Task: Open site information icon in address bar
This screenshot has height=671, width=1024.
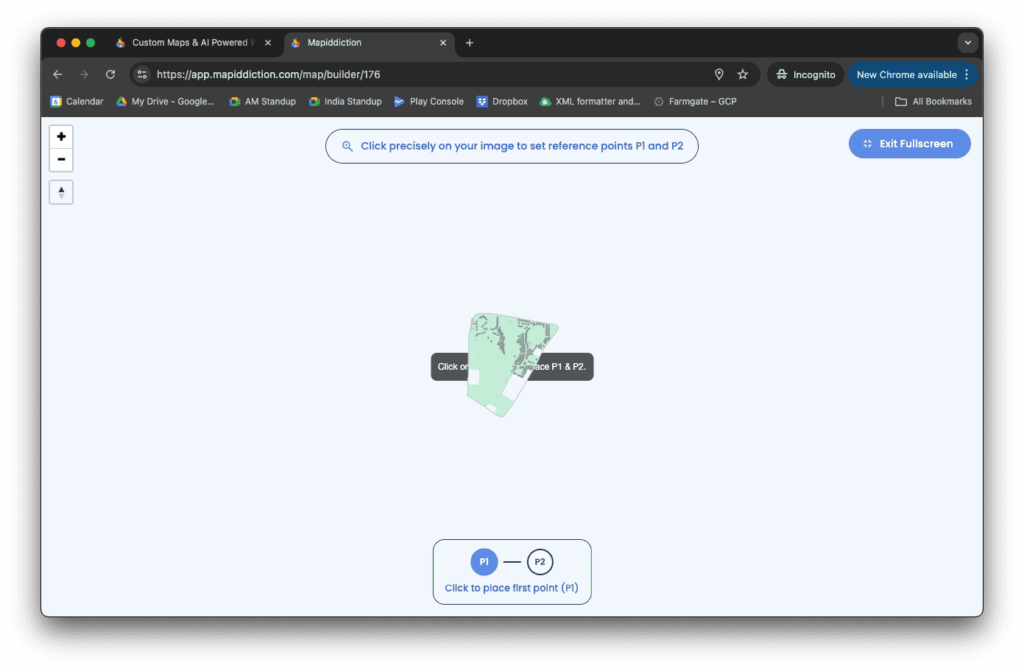Action: [x=142, y=74]
